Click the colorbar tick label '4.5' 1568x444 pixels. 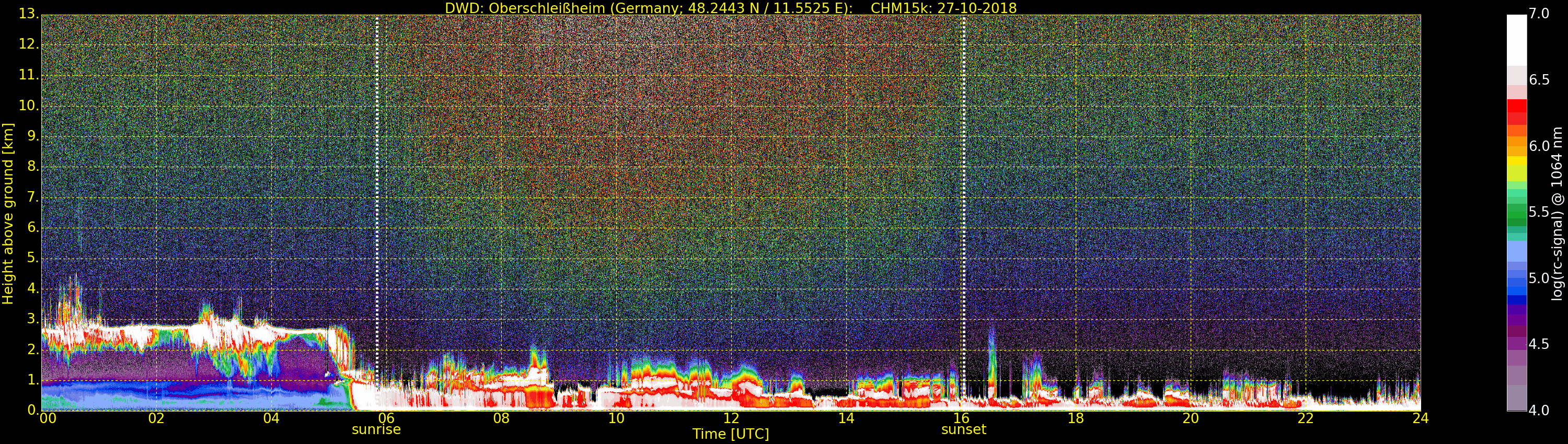[x=1539, y=344]
